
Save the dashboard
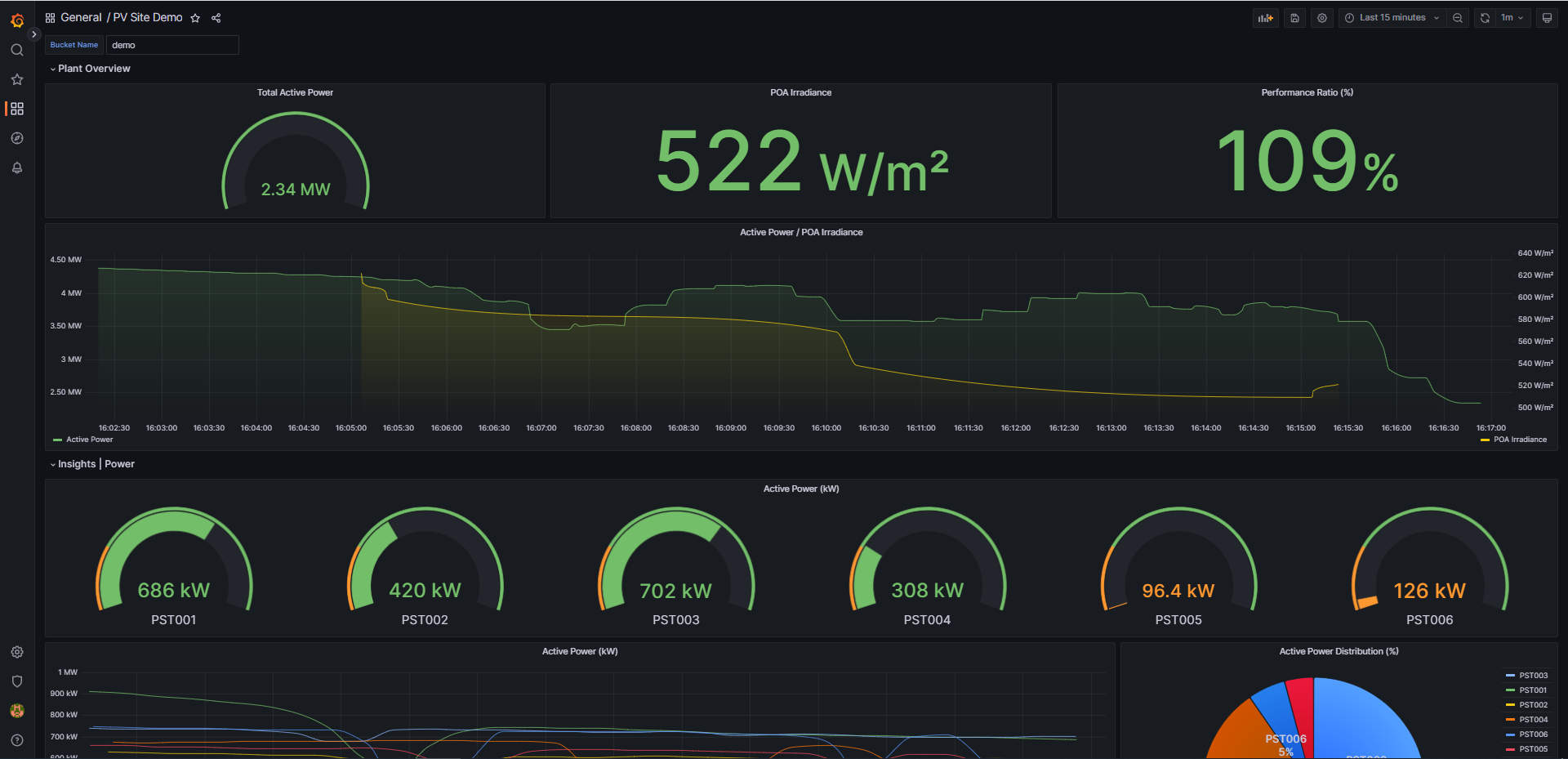pos(1294,18)
